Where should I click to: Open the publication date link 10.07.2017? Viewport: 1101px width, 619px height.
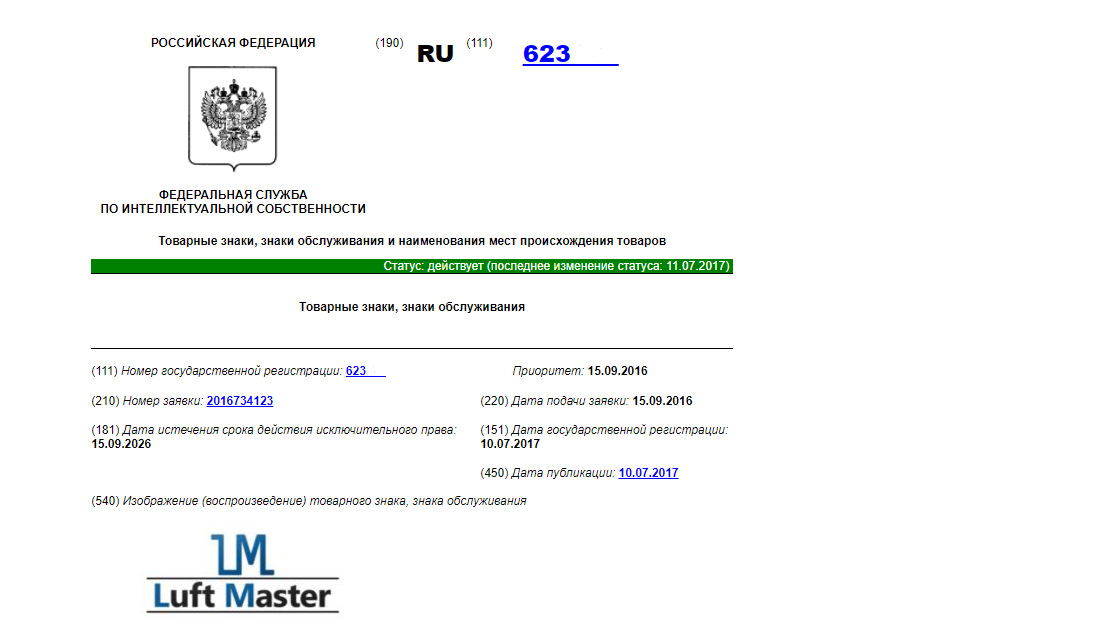pos(648,473)
